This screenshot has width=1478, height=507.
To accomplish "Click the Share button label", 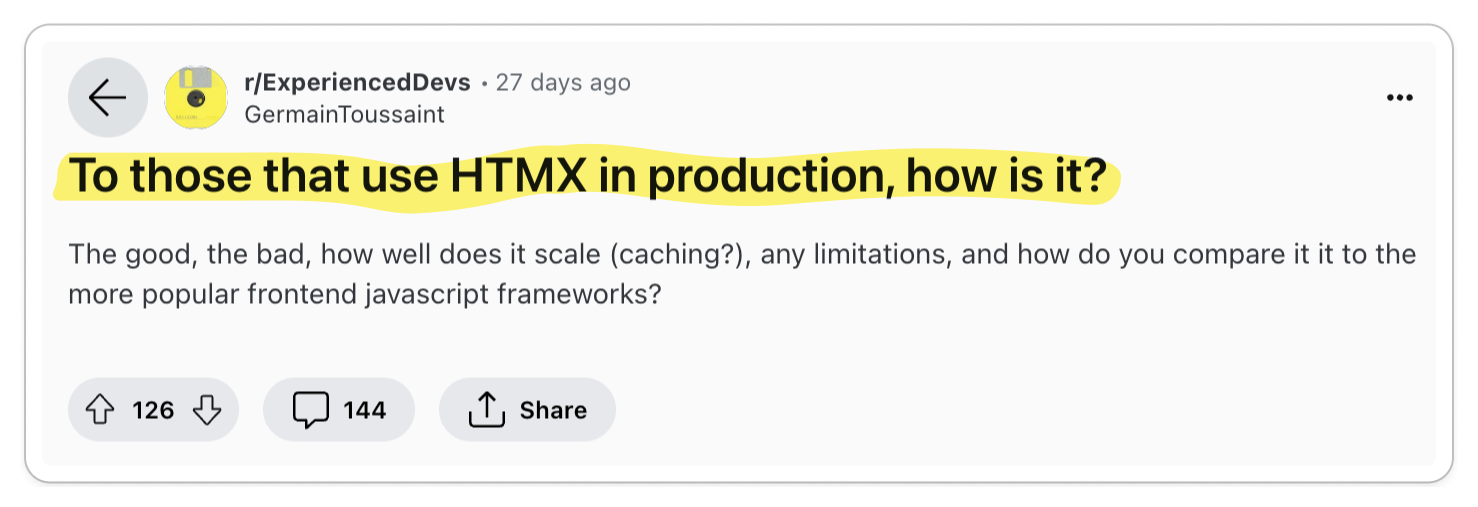I will pos(553,410).
